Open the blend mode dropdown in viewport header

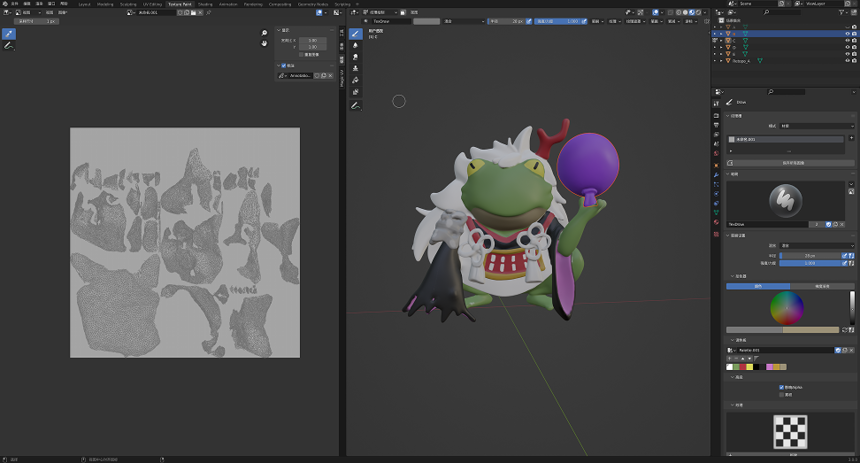464,21
